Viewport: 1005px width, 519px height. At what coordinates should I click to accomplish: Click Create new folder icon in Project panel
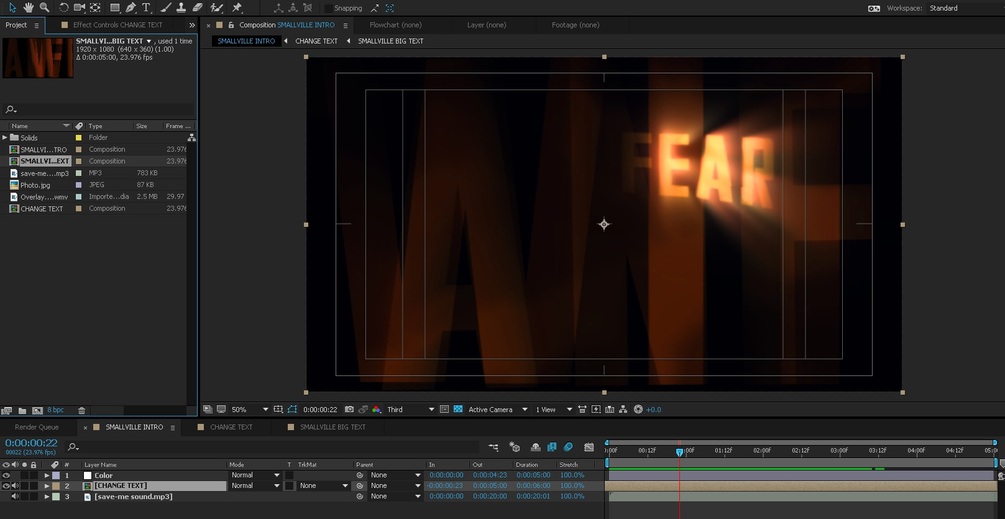pyautogui.click(x=22, y=410)
